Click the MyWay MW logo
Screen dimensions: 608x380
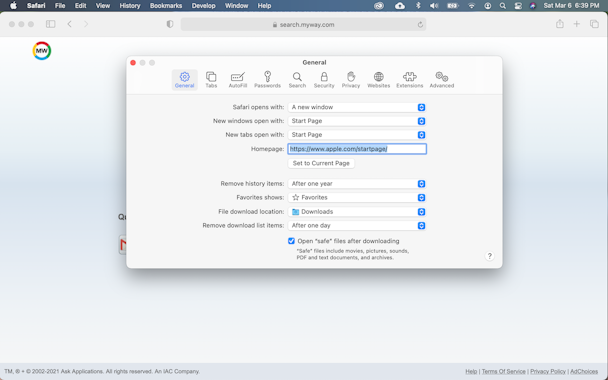click(x=41, y=51)
